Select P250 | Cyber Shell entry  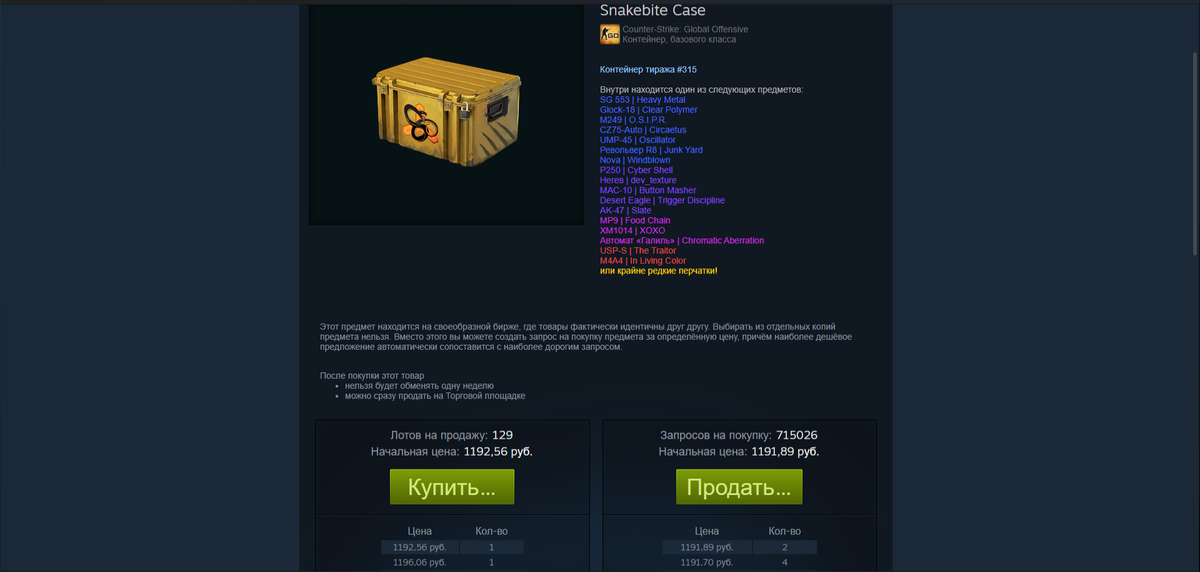[636, 170]
